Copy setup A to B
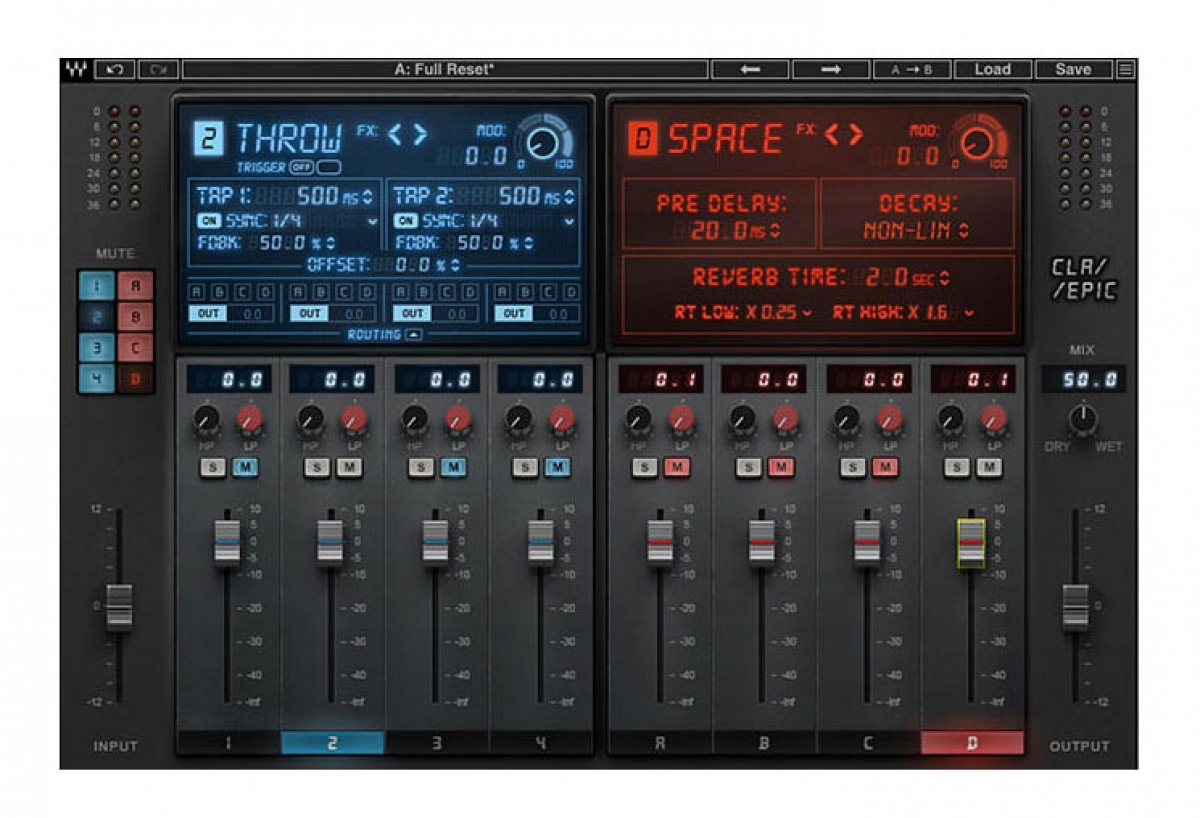 911,70
